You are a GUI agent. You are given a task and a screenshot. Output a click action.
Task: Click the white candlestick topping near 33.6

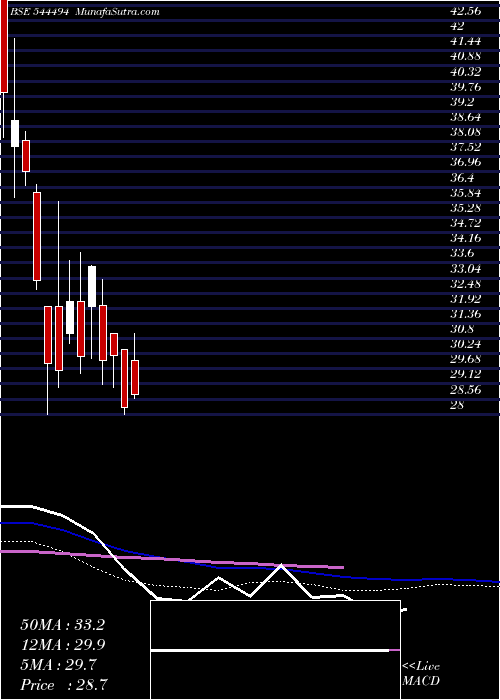92,287
